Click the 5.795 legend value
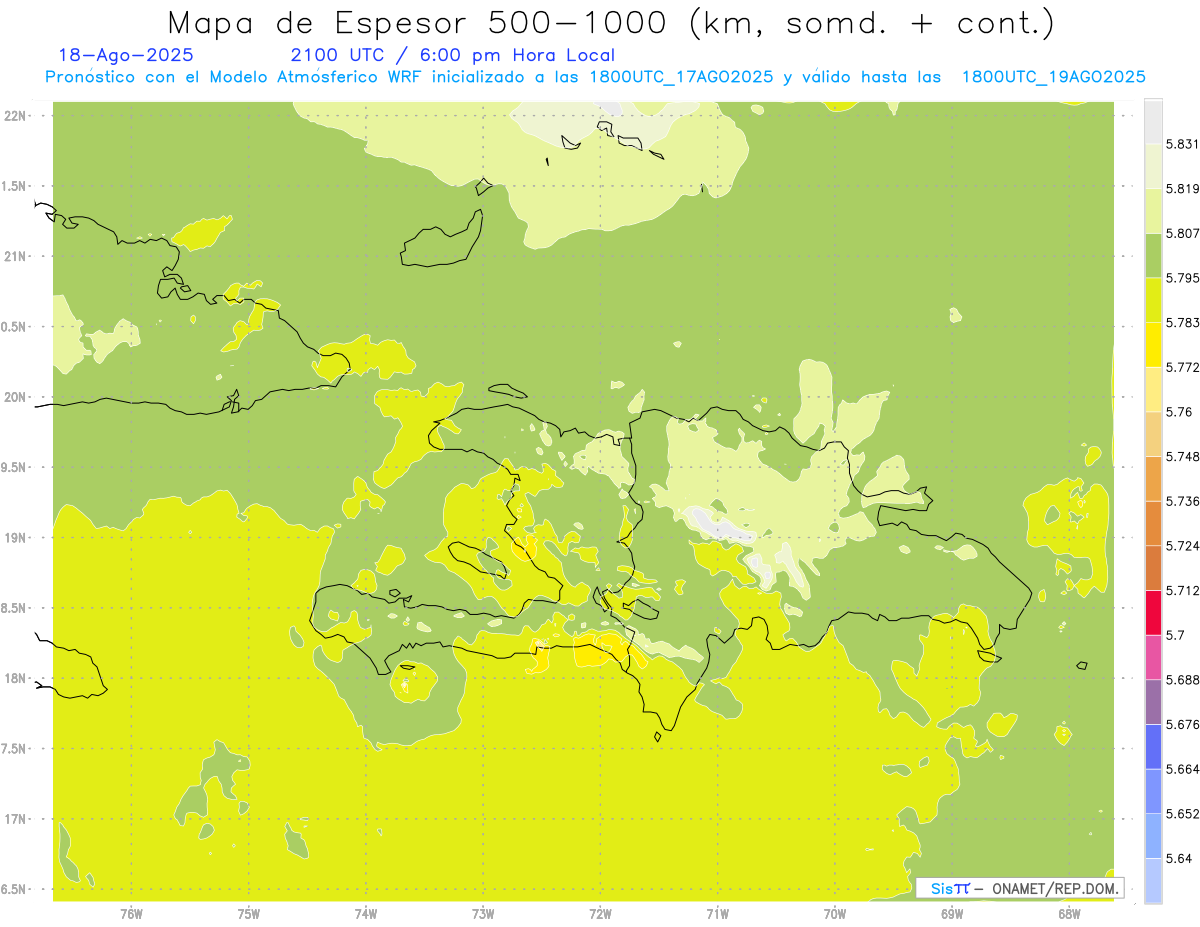 click(1182, 278)
